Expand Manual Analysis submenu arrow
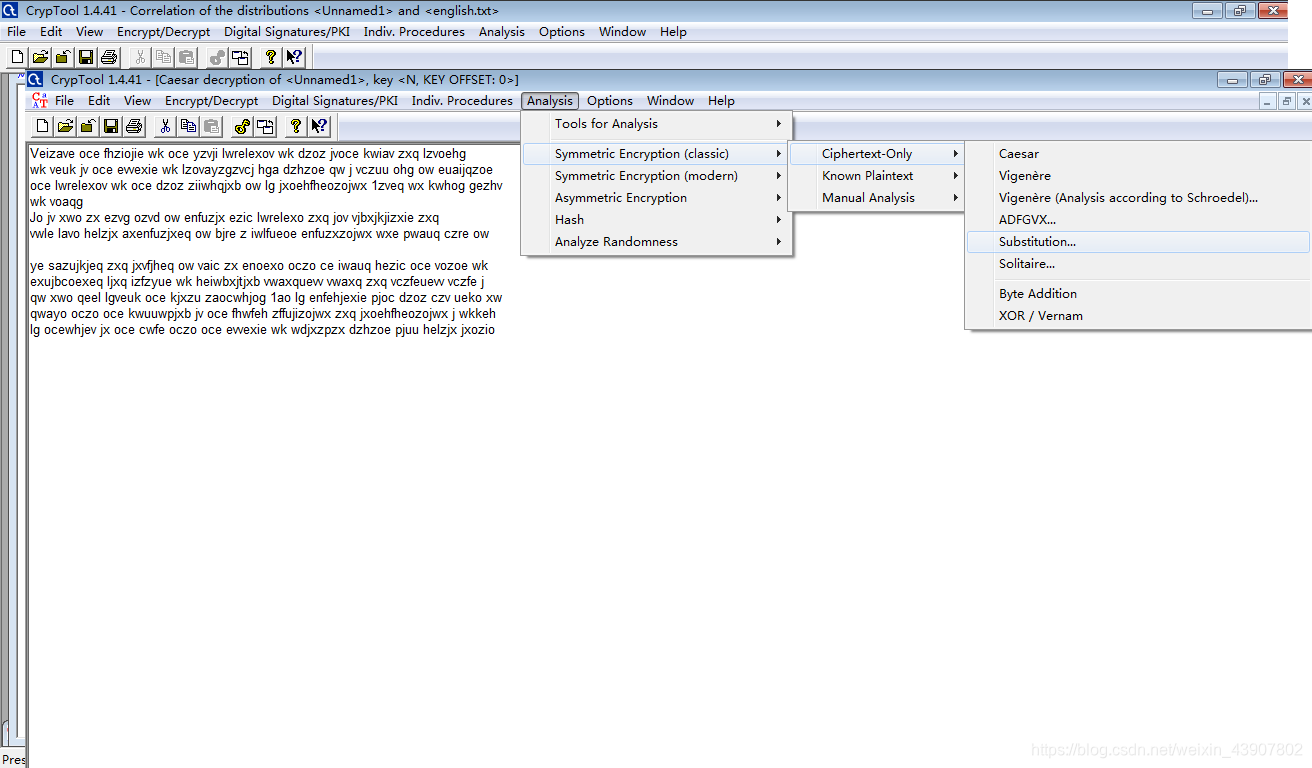The image size is (1312, 768). 955,198
